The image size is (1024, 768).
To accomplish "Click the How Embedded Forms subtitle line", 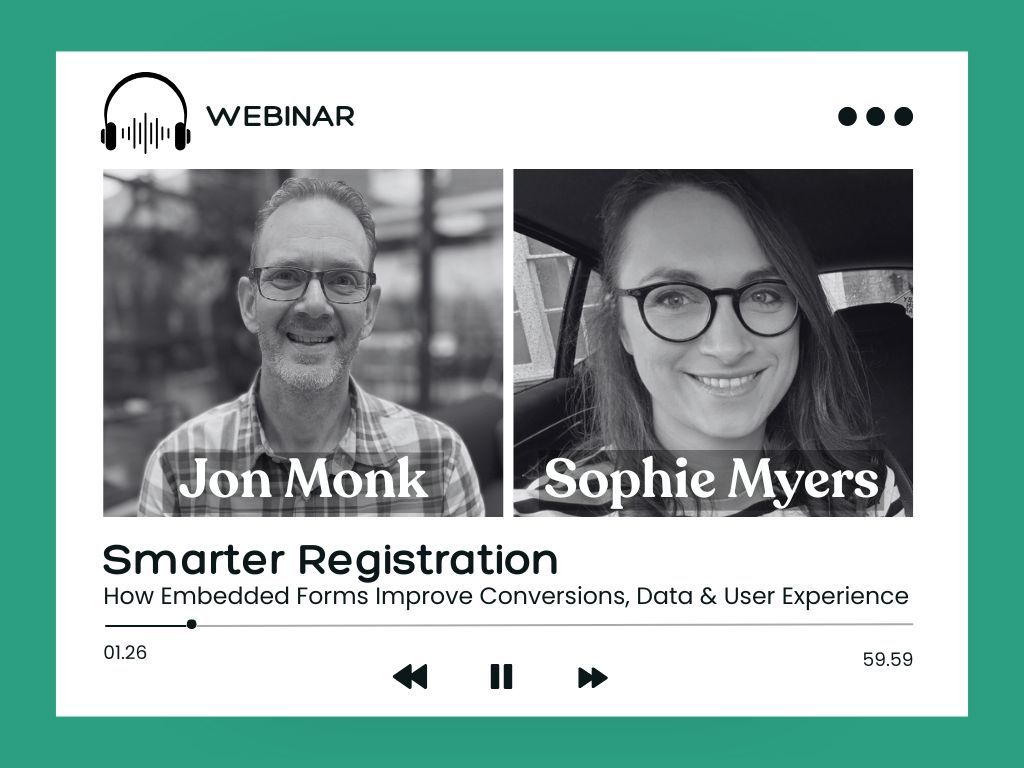I will pyautogui.click(x=506, y=597).
